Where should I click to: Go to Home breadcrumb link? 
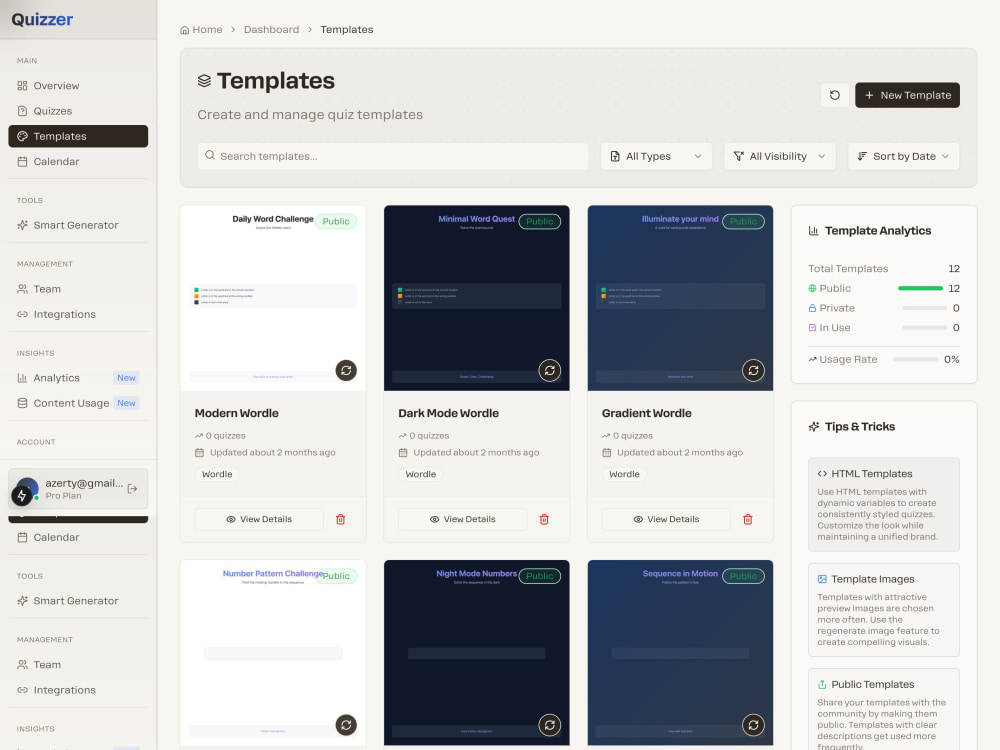pyautogui.click(x=202, y=30)
